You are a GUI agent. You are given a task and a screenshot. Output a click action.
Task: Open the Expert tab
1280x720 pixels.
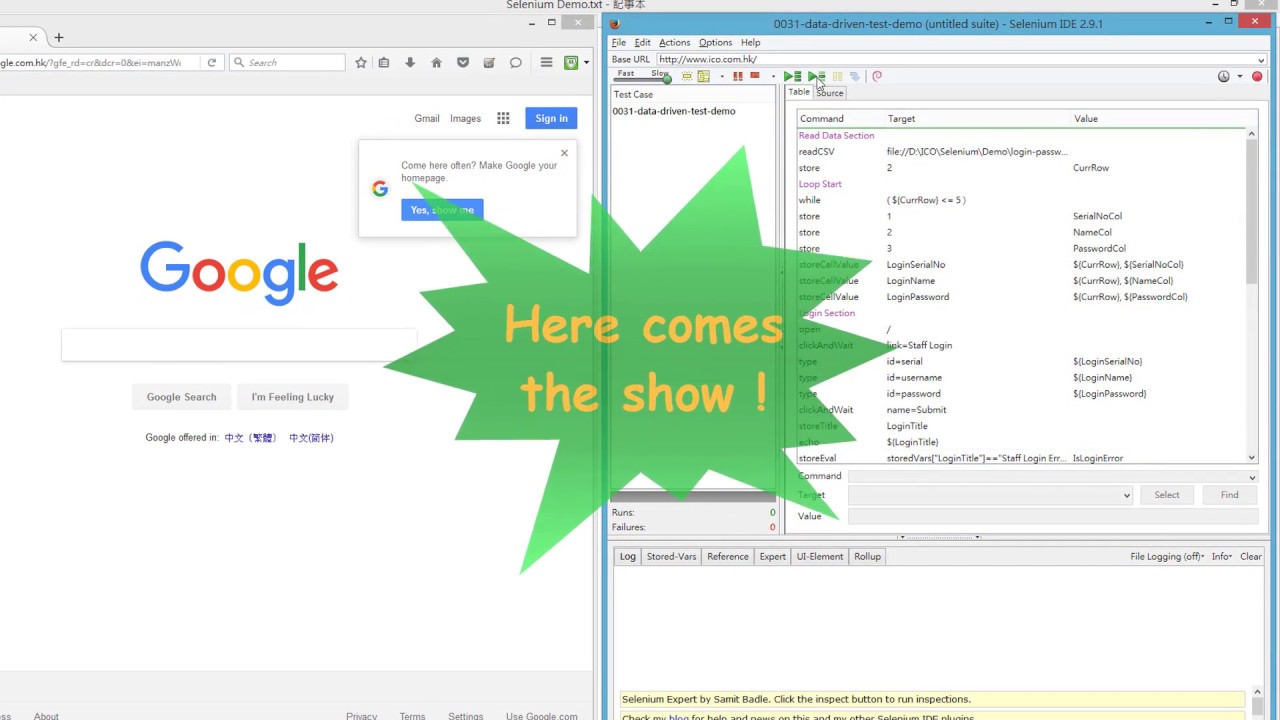tap(773, 556)
